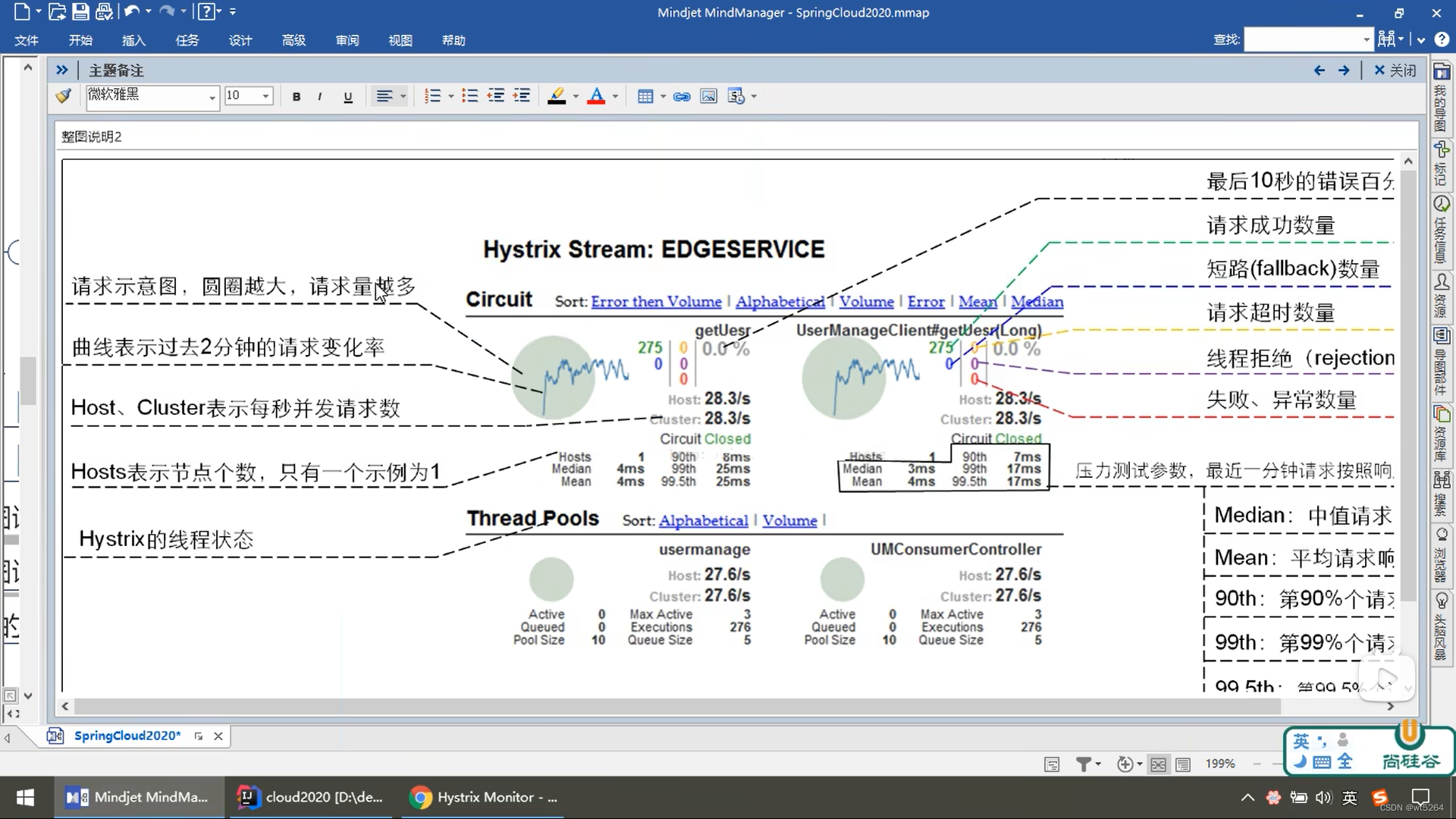This screenshot has height=819, width=1456.
Task: Toggle italic formatting in notes toolbar
Action: click(x=320, y=96)
